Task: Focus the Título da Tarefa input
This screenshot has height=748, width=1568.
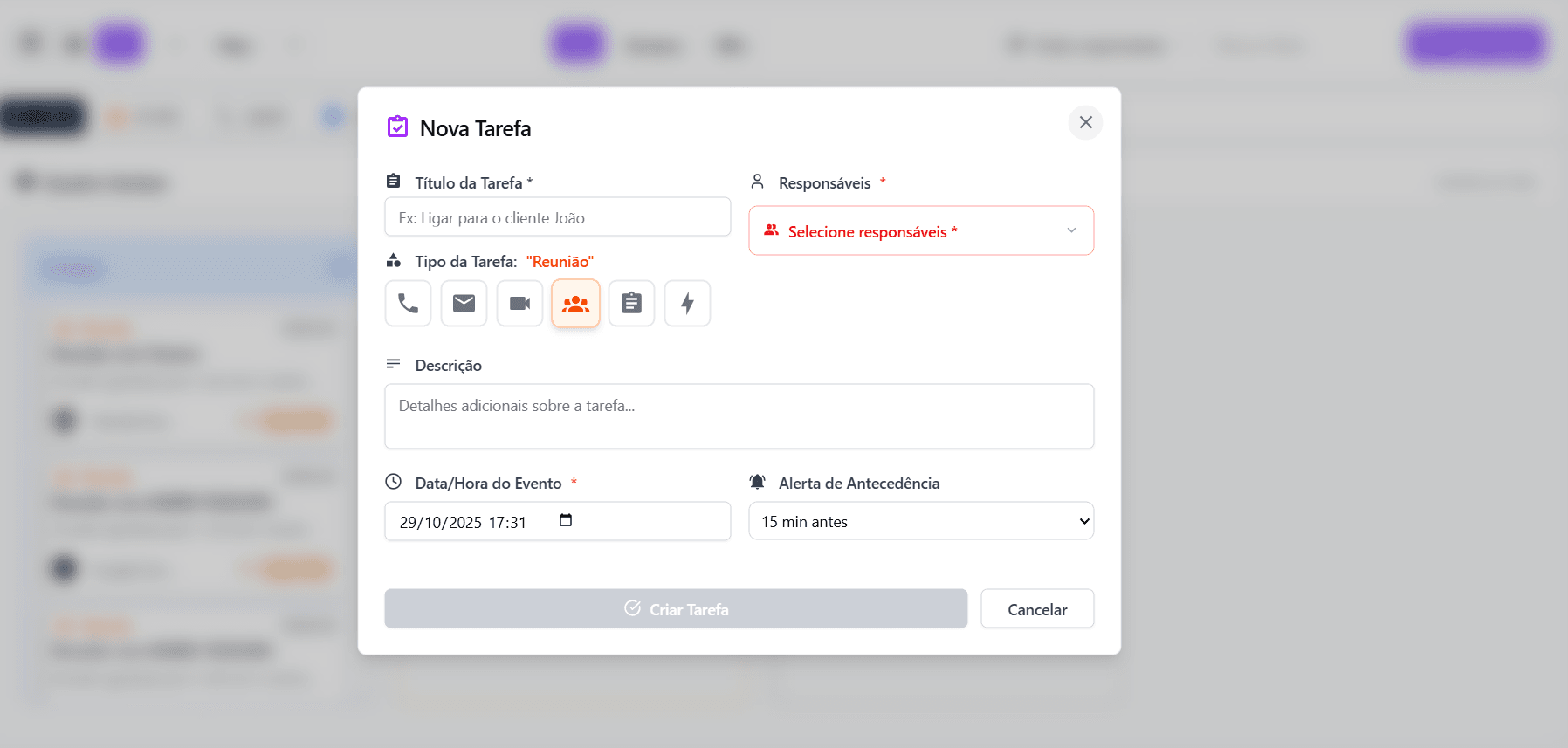Action: click(557, 217)
